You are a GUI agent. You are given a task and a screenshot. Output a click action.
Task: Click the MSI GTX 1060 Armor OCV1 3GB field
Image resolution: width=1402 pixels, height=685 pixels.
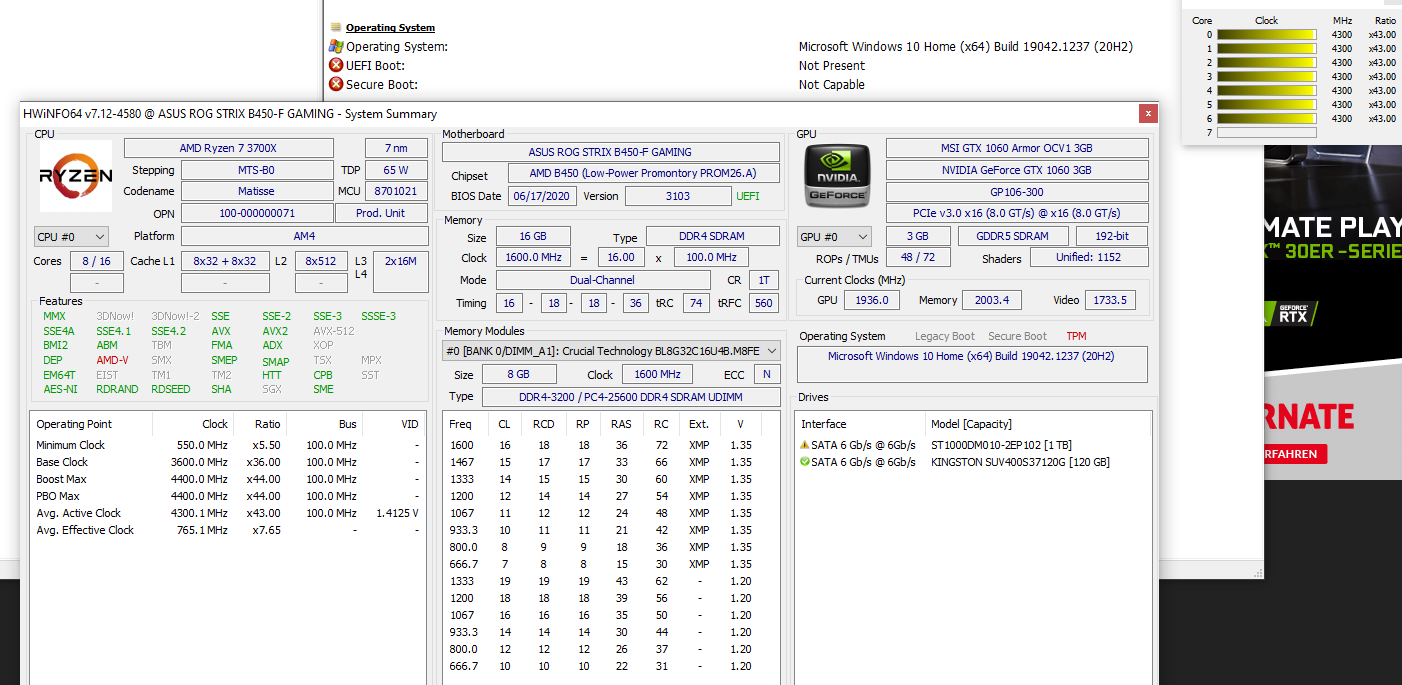[x=1017, y=148]
